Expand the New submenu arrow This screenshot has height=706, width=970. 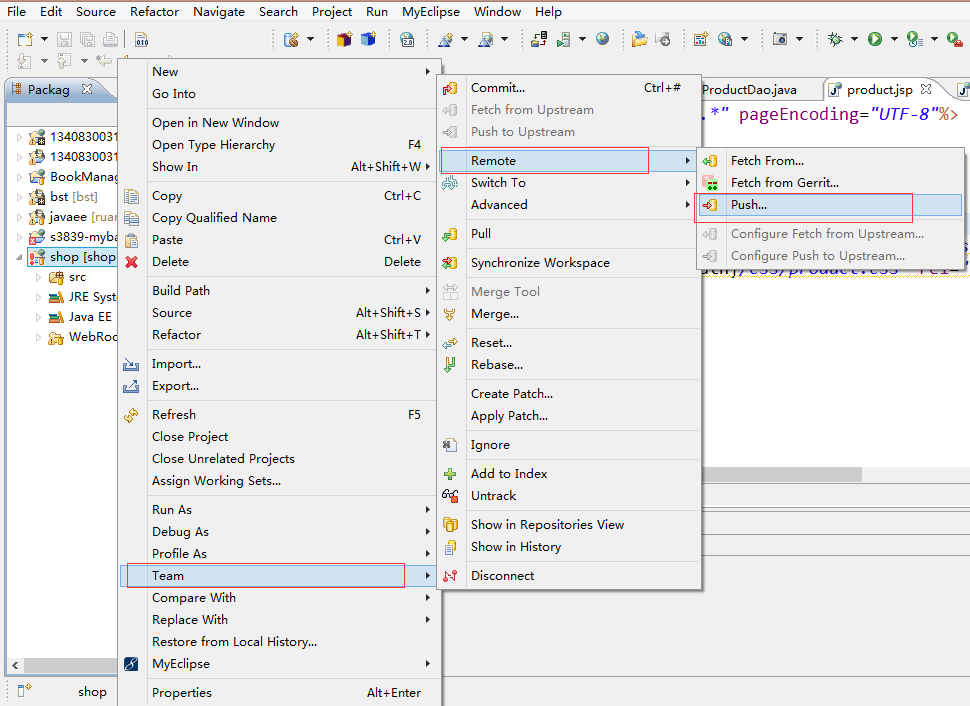pyautogui.click(x=427, y=72)
